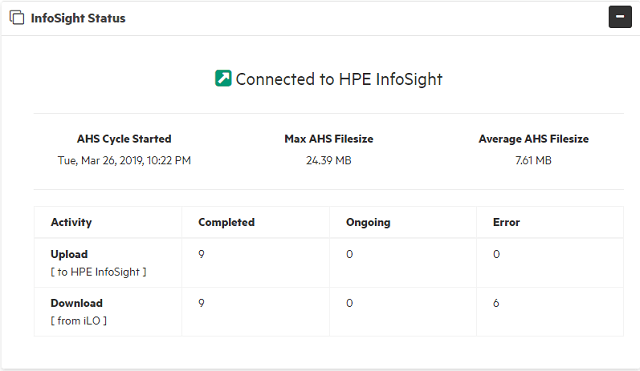This screenshot has width=640, height=371.
Task: Click the Activity column header
Action: 71,222
